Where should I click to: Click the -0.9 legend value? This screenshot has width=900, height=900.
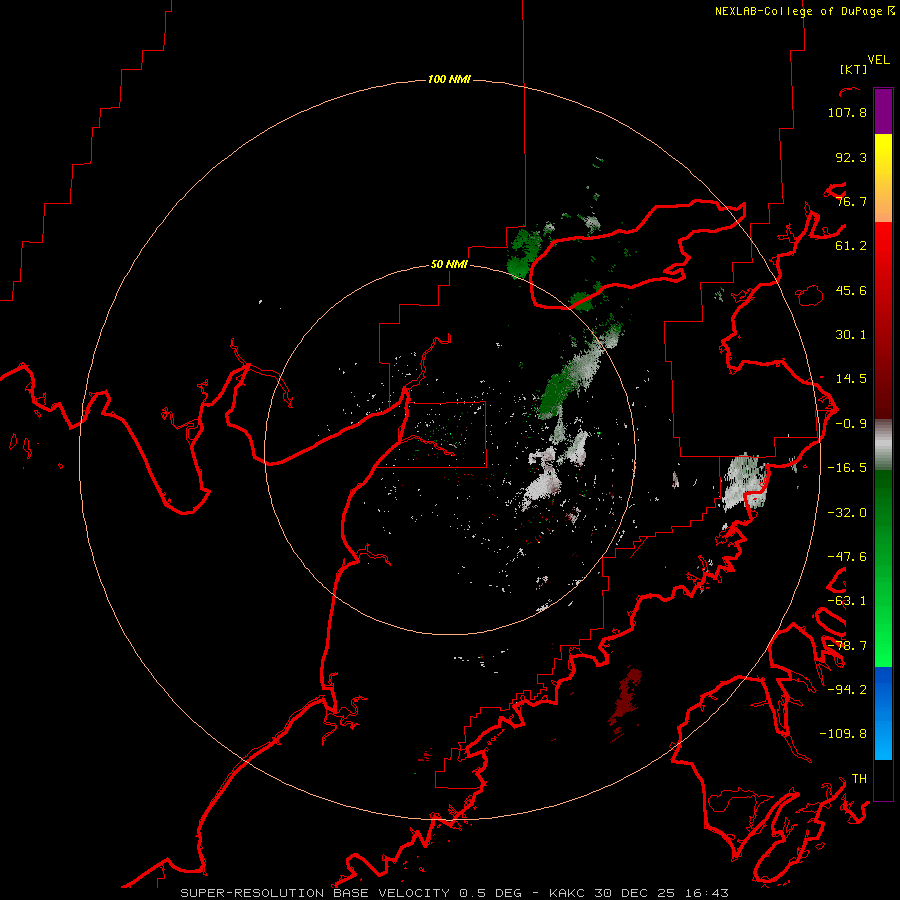tap(851, 424)
